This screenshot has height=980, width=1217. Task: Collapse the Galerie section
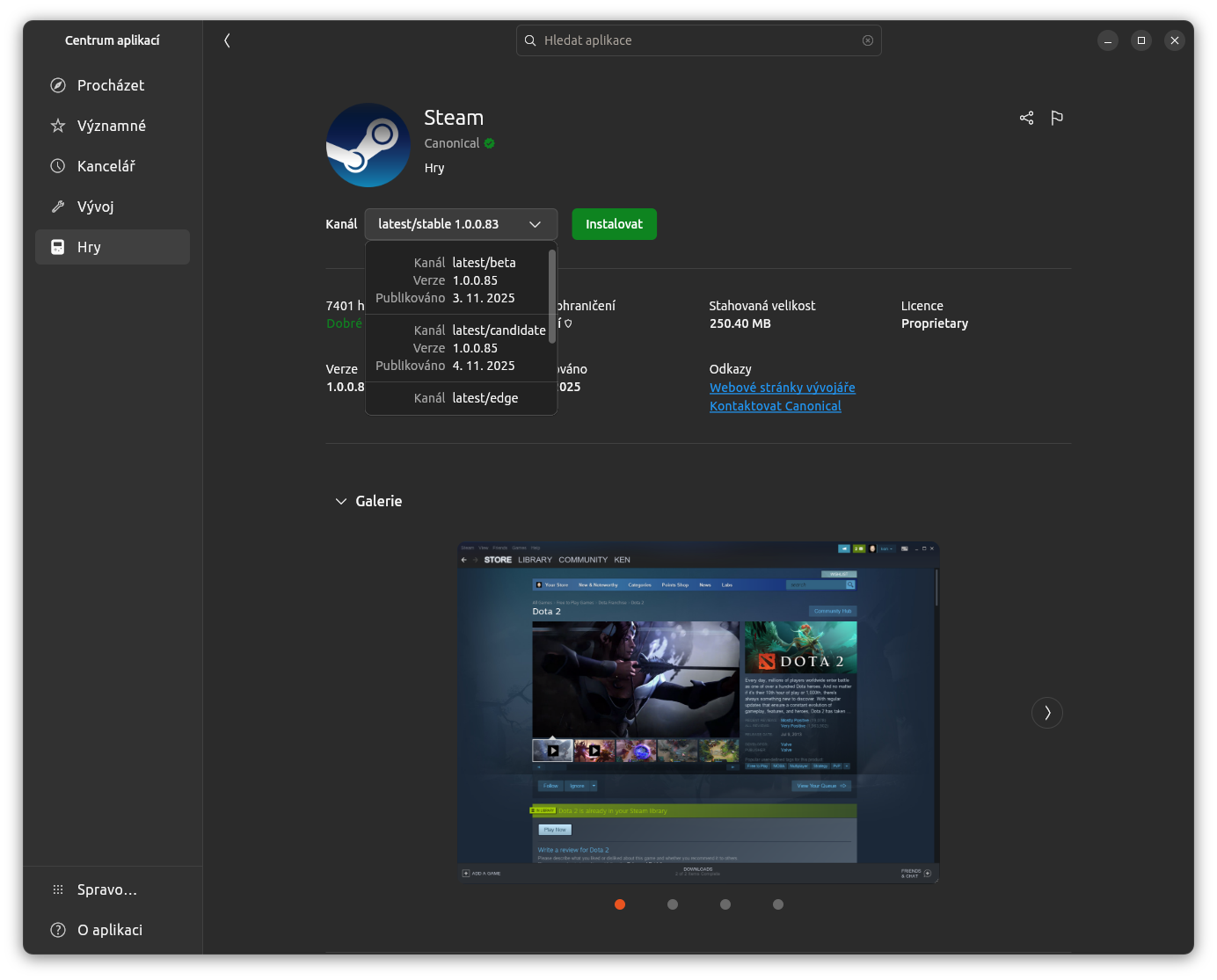[x=341, y=501]
